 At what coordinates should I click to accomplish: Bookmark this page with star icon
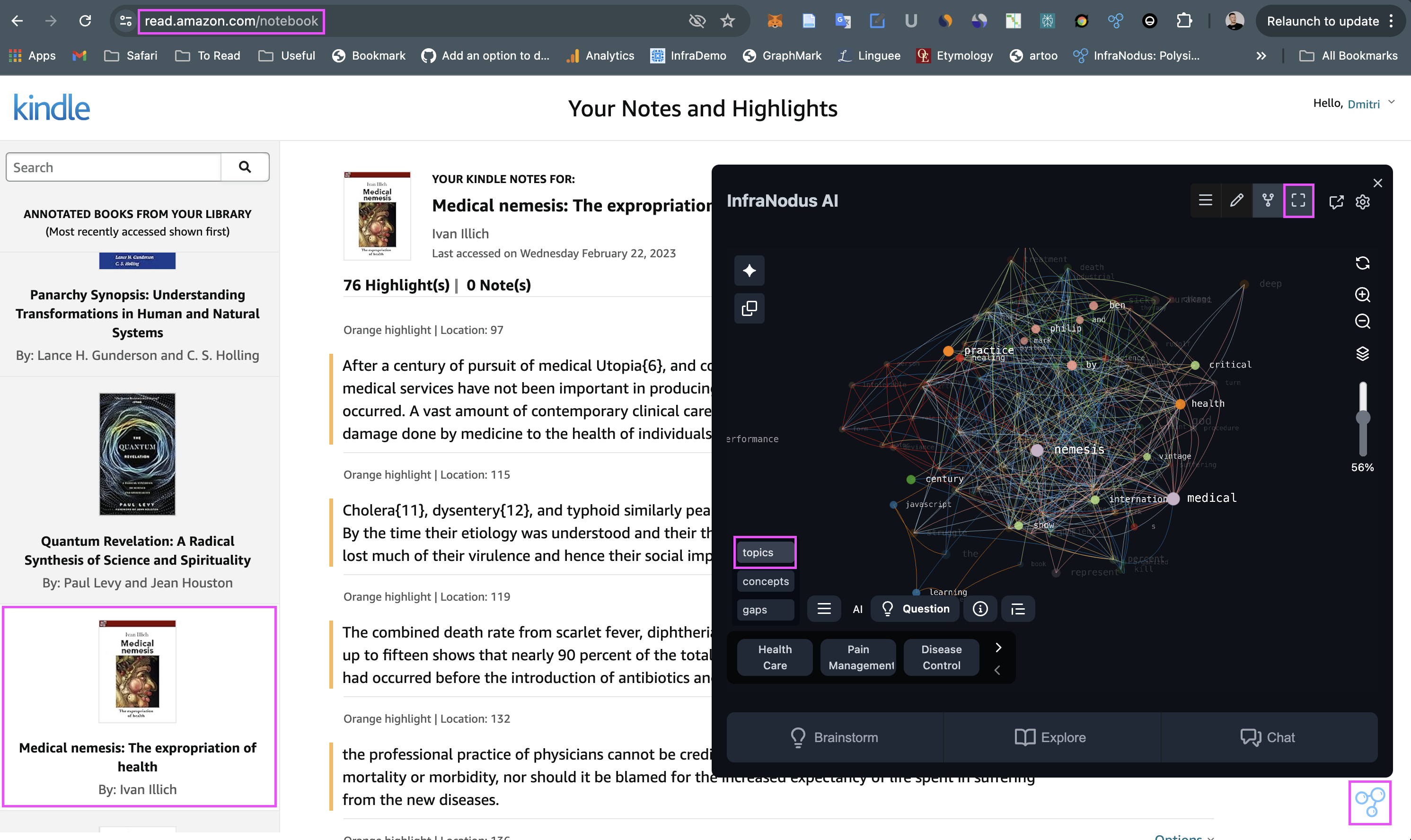(728, 21)
